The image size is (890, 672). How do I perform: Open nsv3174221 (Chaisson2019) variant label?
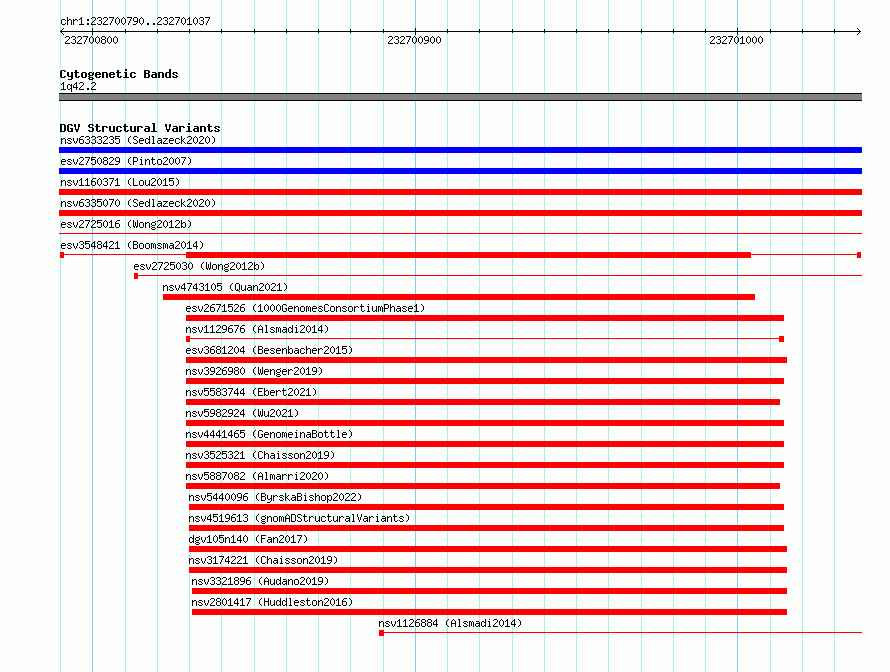pos(263,560)
